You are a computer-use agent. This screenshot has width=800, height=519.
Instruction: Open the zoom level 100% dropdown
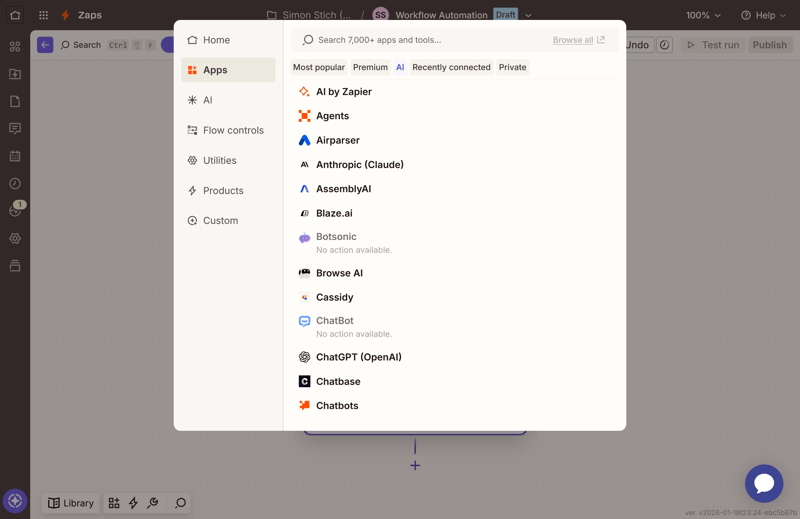click(703, 15)
